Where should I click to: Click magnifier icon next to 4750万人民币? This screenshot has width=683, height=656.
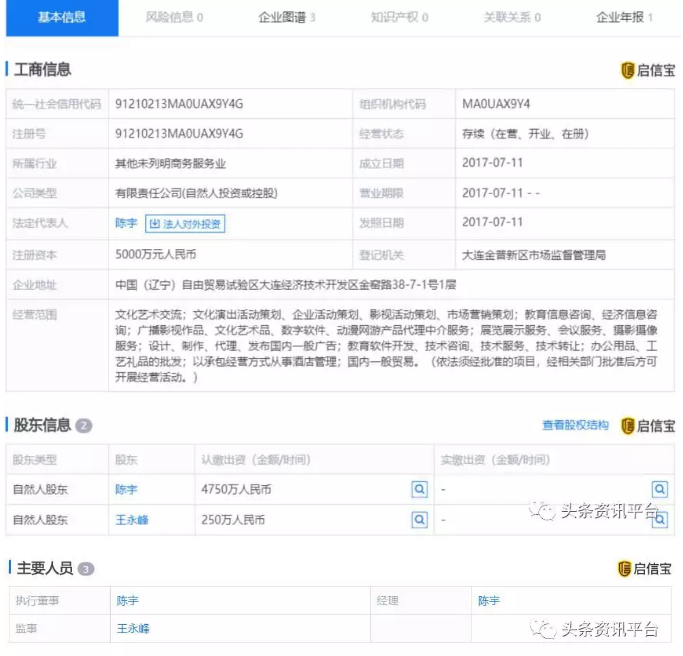[x=419, y=490]
